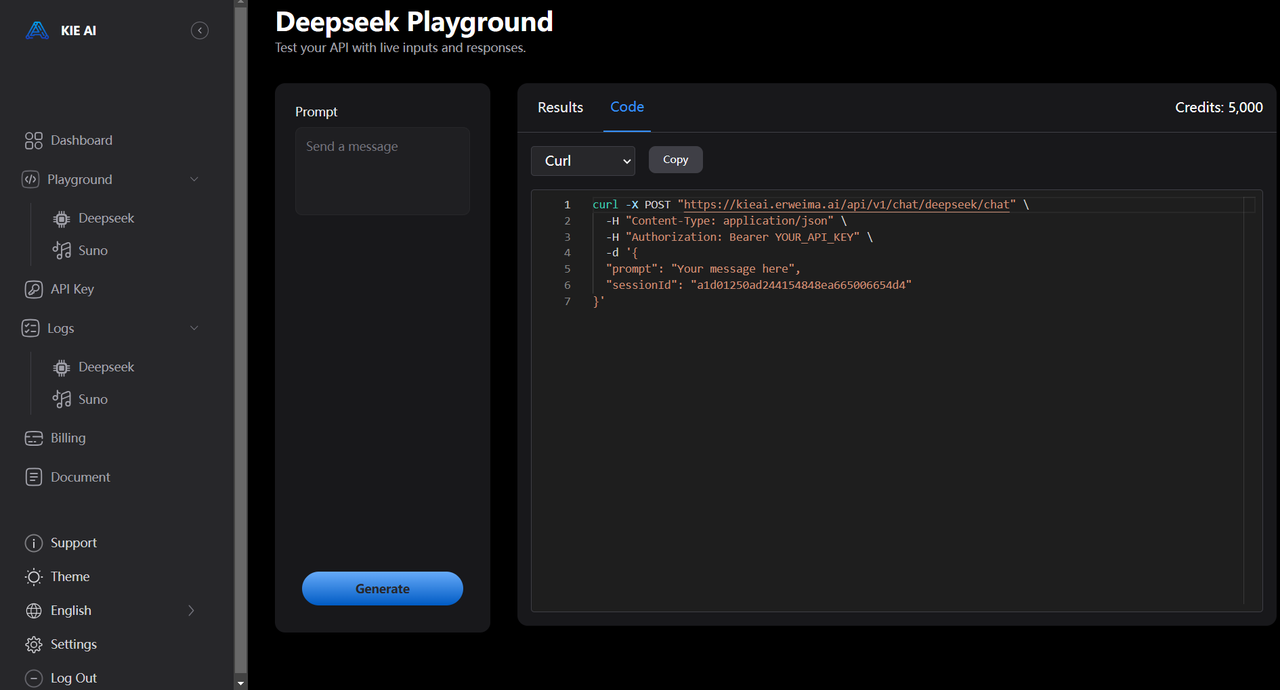1280x690 pixels.
Task: Click the Generate button
Action: point(382,589)
